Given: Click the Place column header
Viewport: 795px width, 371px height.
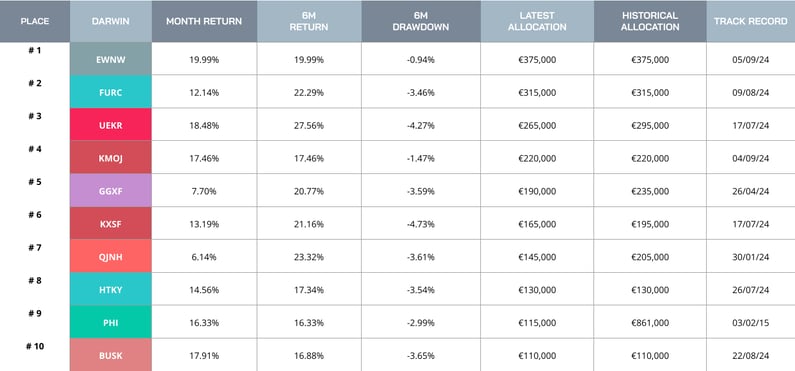Looking at the screenshot, I should [35, 21].
